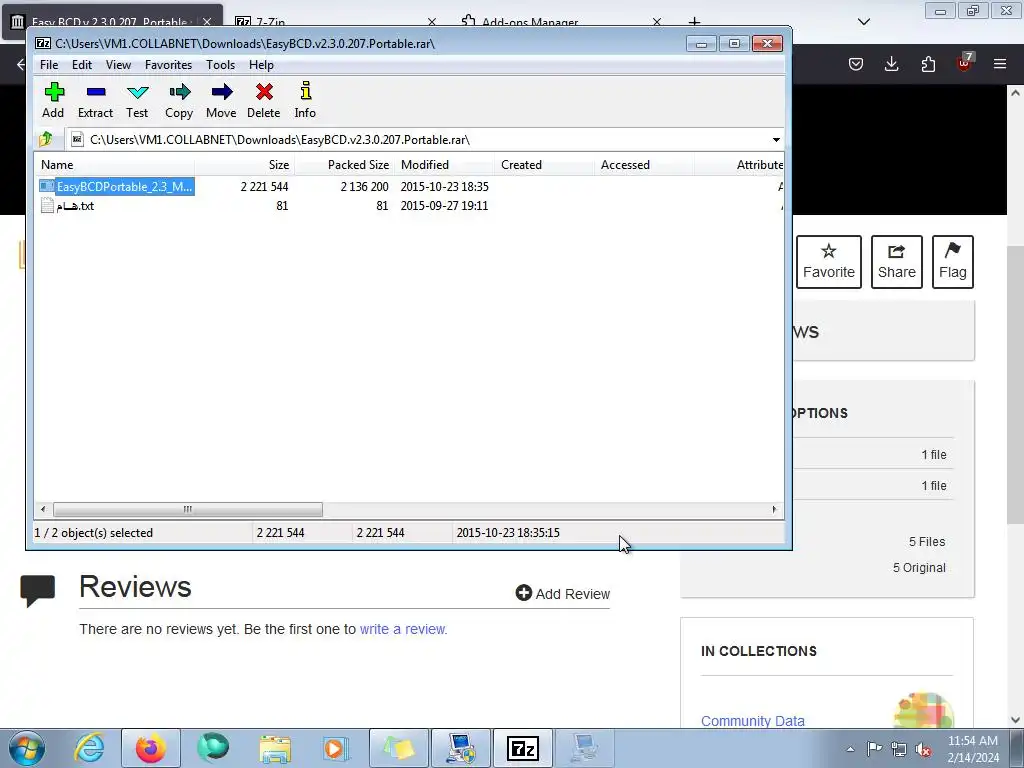1024x768 pixels.
Task: Click the horizontal scrollbar left arrow
Action: point(43,509)
